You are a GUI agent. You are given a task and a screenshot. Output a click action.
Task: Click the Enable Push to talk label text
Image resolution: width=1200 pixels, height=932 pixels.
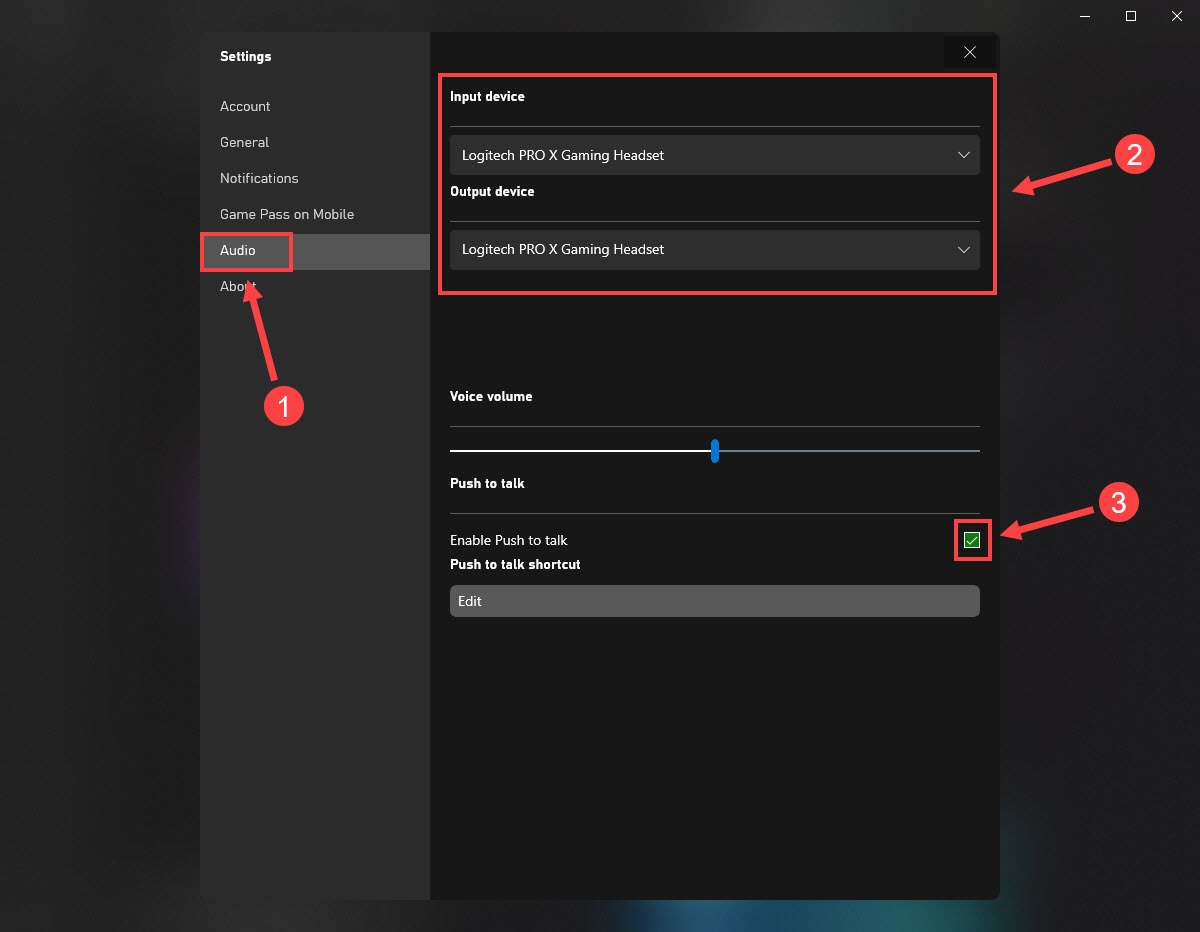point(509,540)
